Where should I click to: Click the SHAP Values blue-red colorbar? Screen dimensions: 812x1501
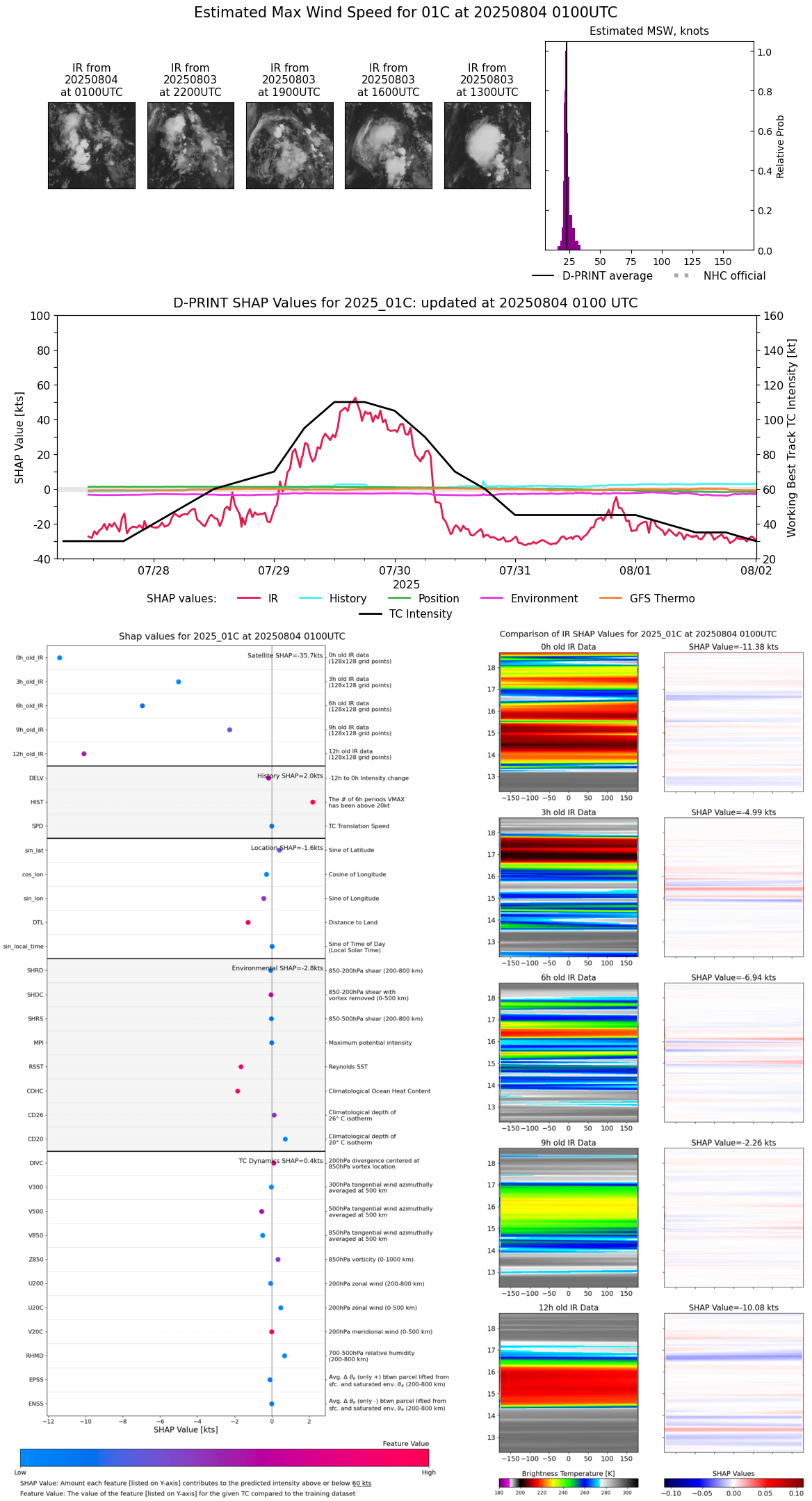click(x=733, y=1483)
